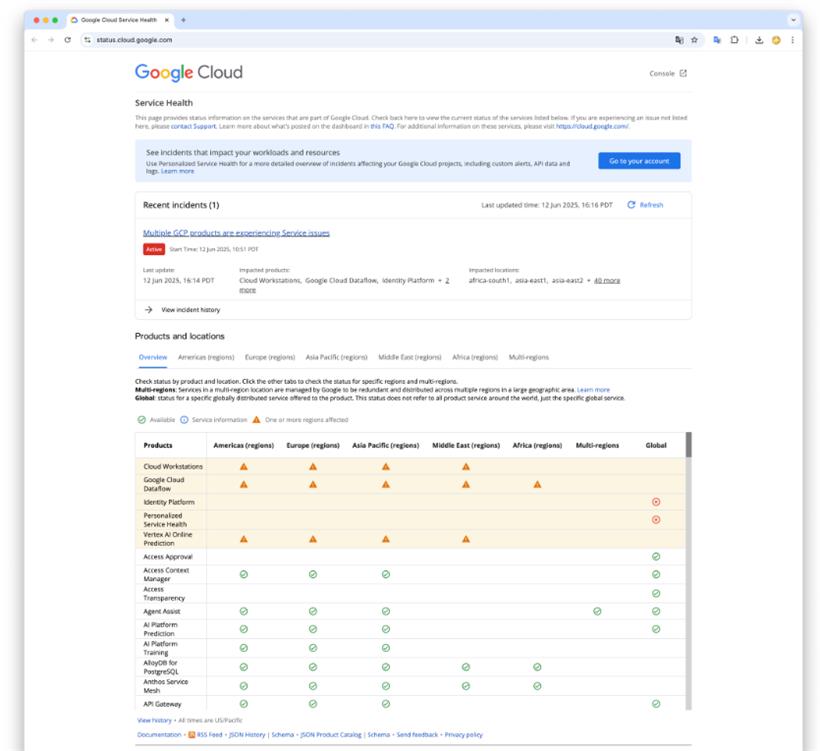This screenshot has width=820, height=751.
Task: Click Identity Platform Global outage icon
Action: pos(656,502)
